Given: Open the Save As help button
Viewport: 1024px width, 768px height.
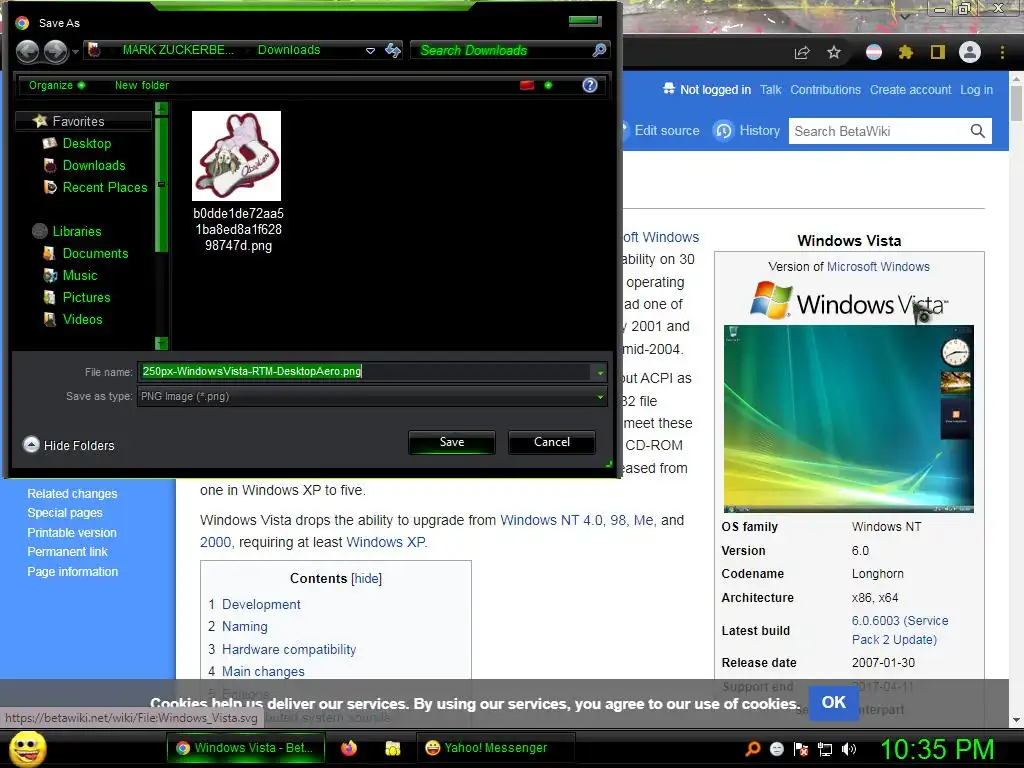Looking at the screenshot, I should point(590,85).
